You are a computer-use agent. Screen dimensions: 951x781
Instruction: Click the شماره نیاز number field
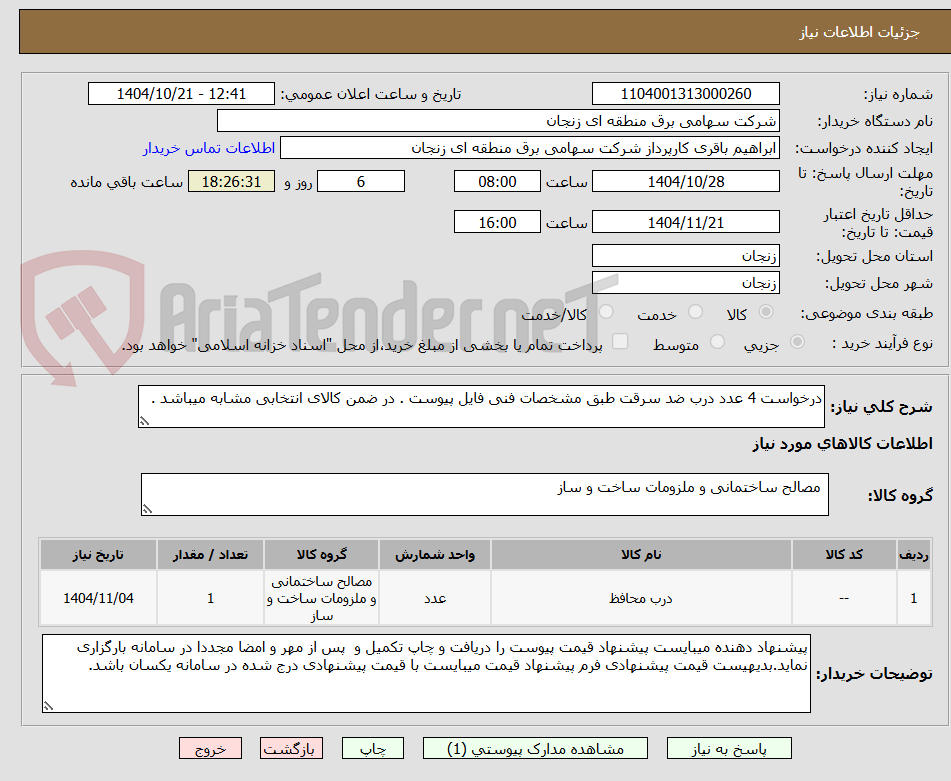pyautogui.click(x=686, y=93)
